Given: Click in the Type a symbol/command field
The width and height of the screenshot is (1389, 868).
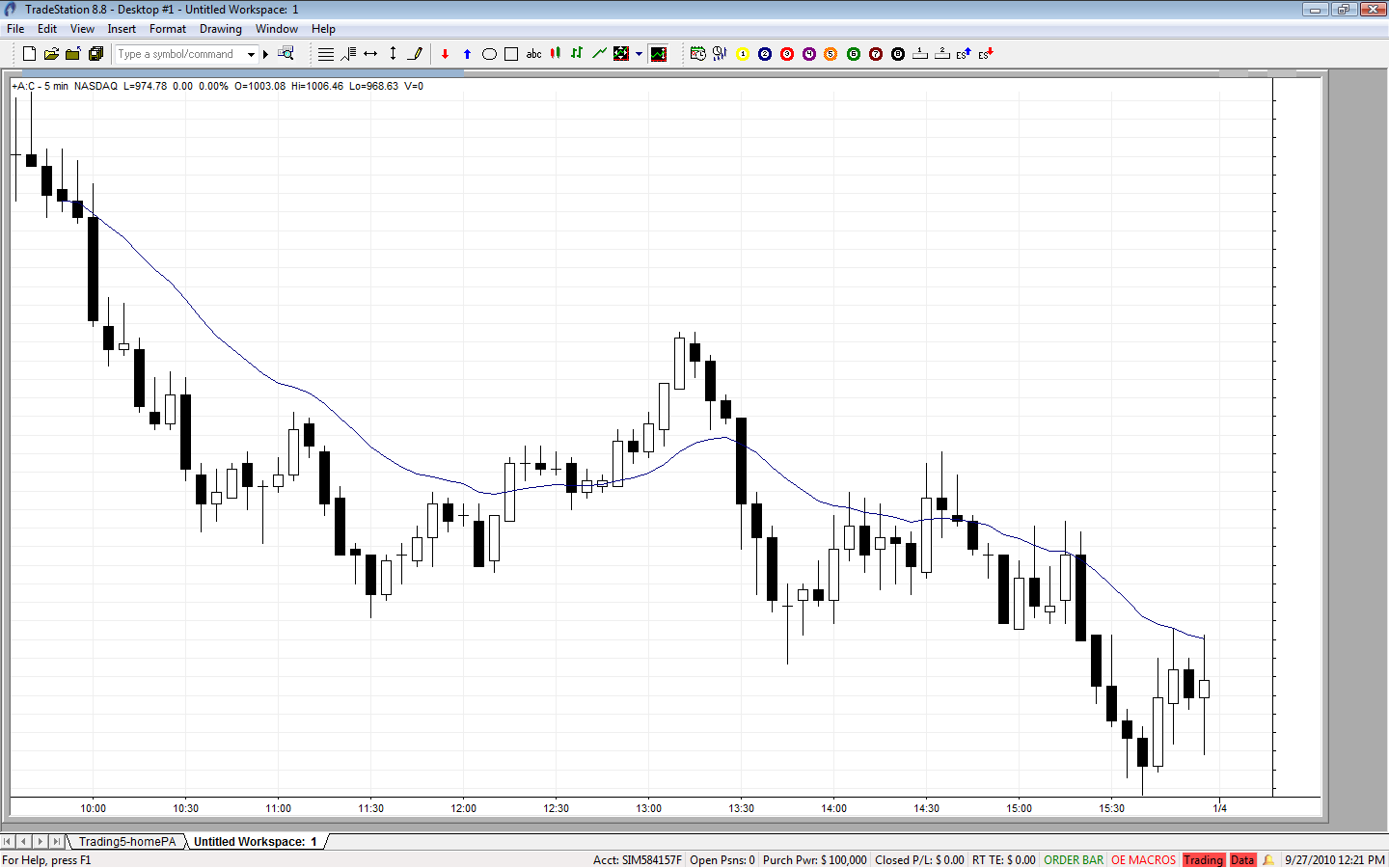Looking at the screenshot, I should click(180, 54).
